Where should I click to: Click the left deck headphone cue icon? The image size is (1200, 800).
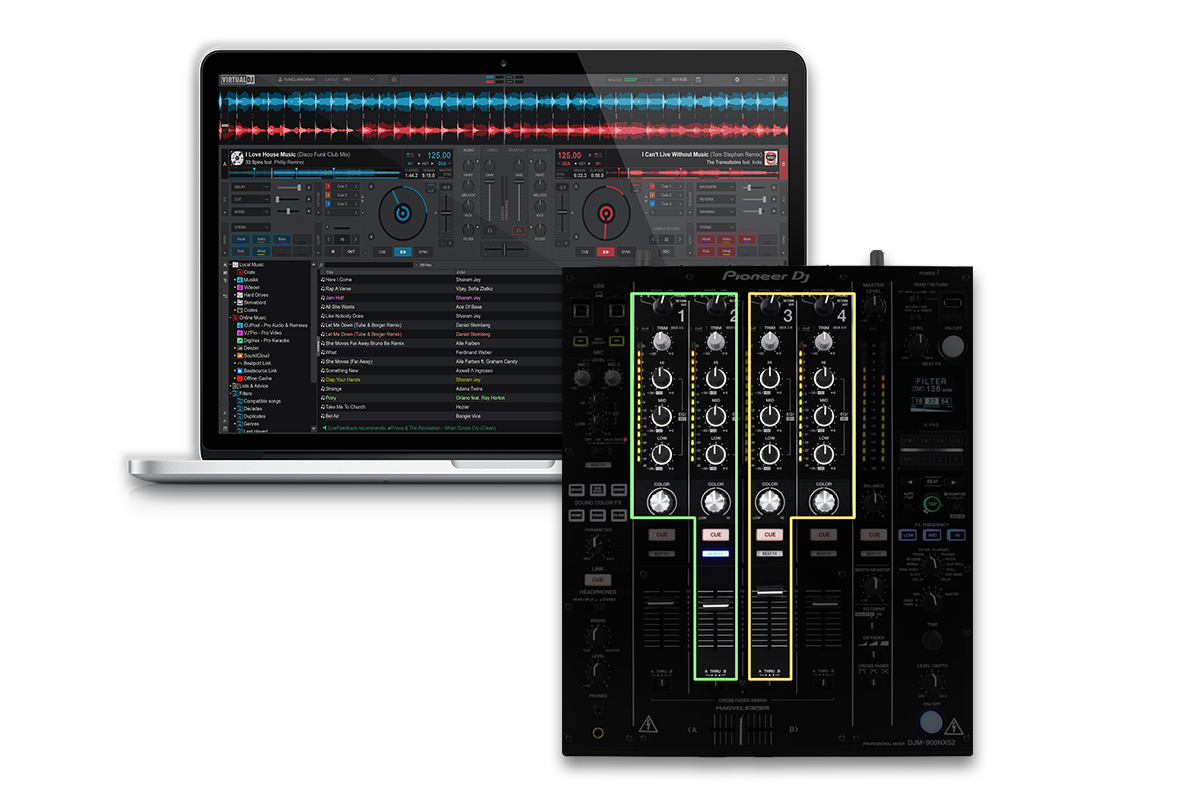click(490, 232)
